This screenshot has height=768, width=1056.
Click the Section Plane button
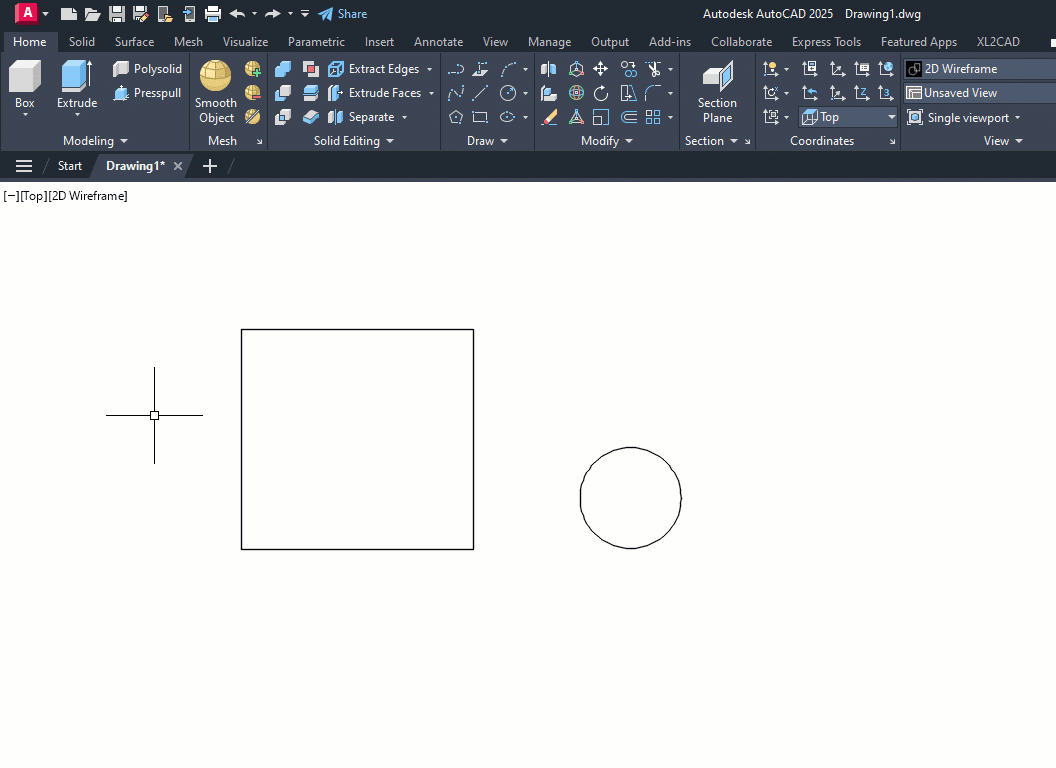(717, 92)
